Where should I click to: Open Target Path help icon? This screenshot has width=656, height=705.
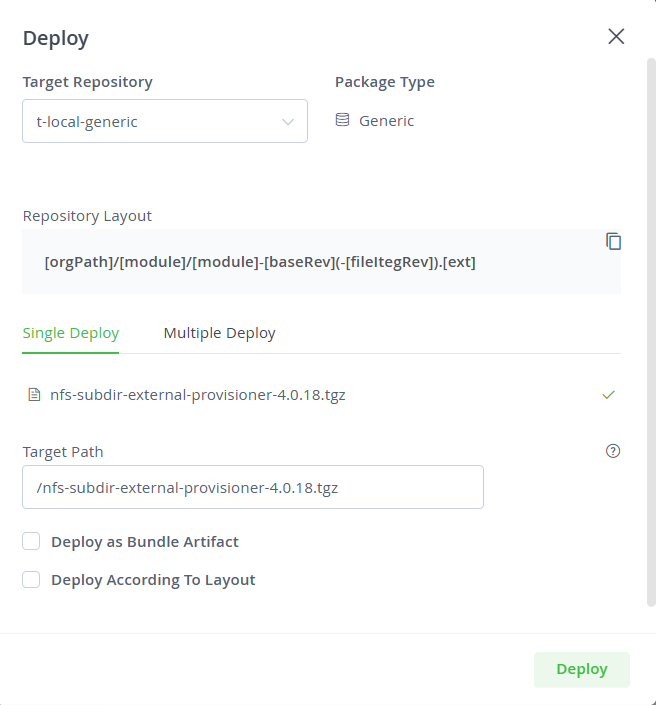click(x=613, y=451)
